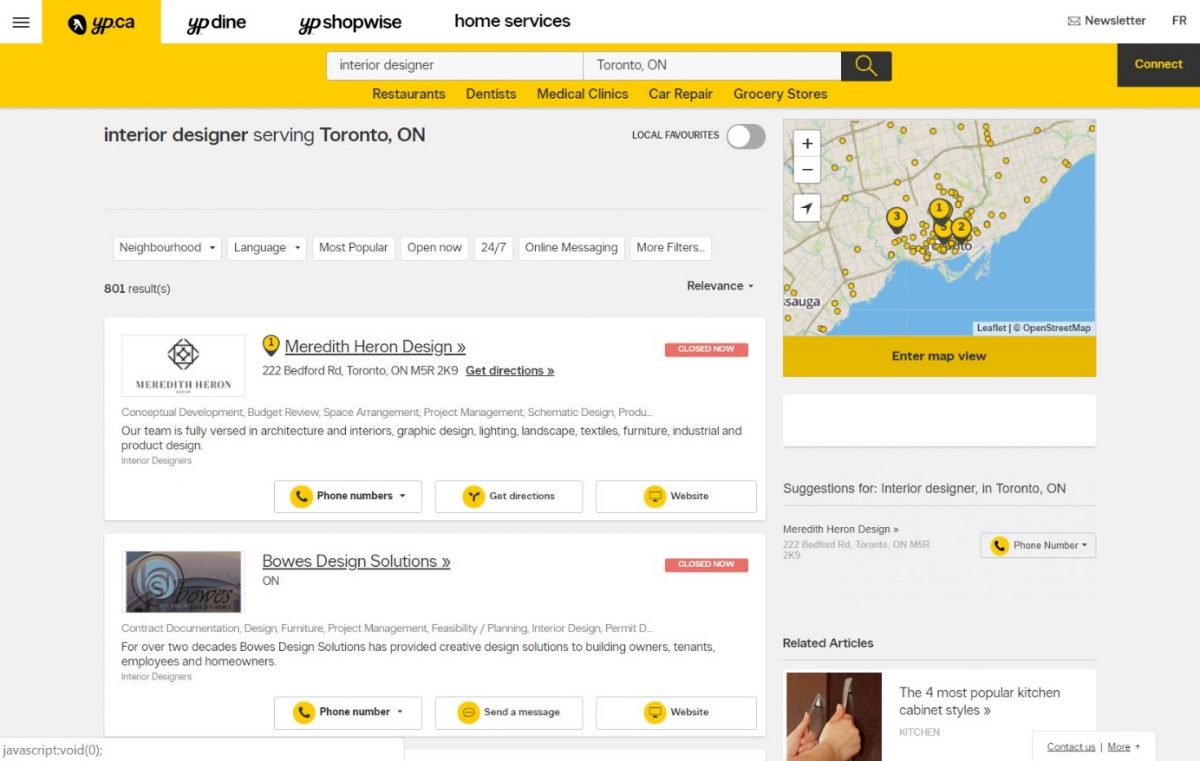Click pin icon beside Meredith Heron Design
The width and height of the screenshot is (1200, 761).
(270, 346)
